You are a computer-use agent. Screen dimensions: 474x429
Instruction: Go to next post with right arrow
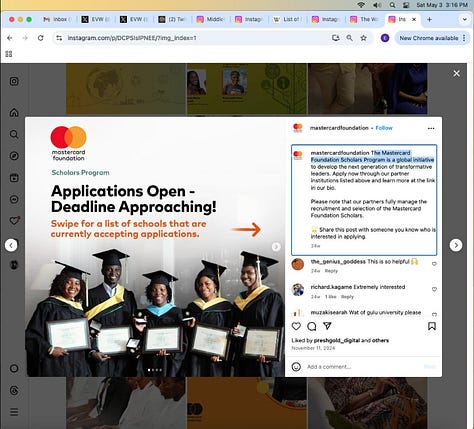pos(456,245)
